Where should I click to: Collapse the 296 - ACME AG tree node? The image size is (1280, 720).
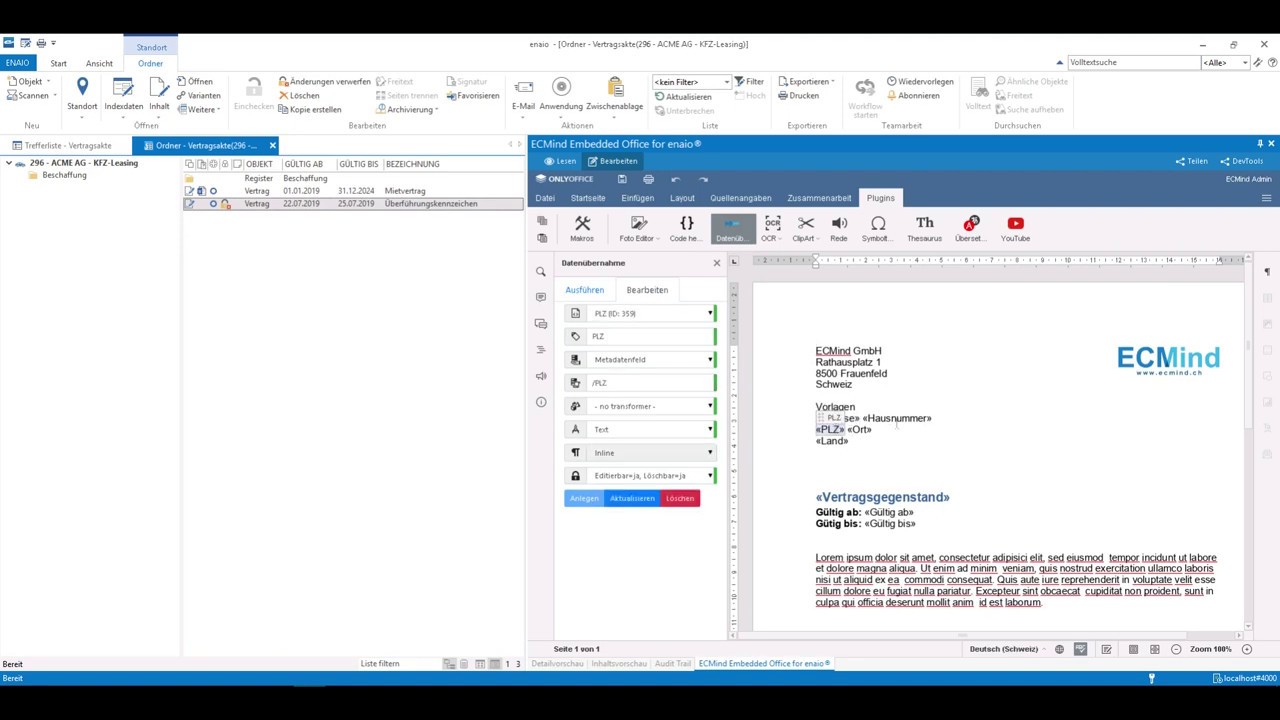tap(9, 163)
